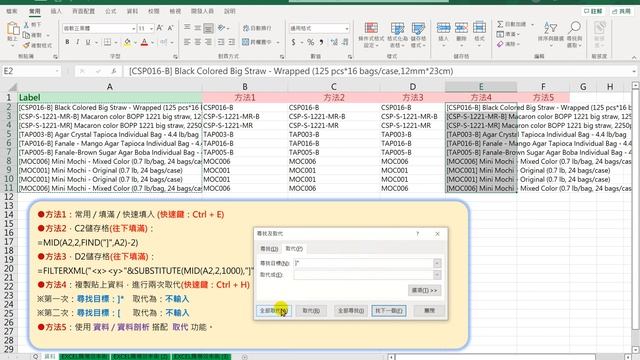Apply cell borders icon
Image resolution: width=640 pixels, height=360 pixels.
[107, 42]
